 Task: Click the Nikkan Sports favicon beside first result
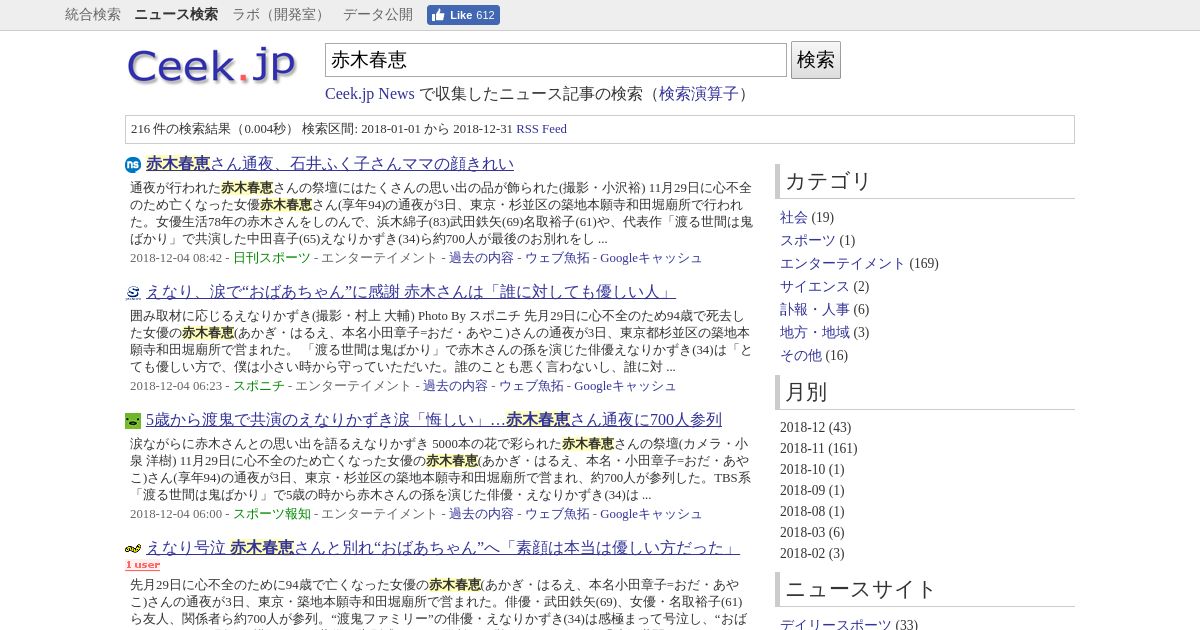pos(133,165)
